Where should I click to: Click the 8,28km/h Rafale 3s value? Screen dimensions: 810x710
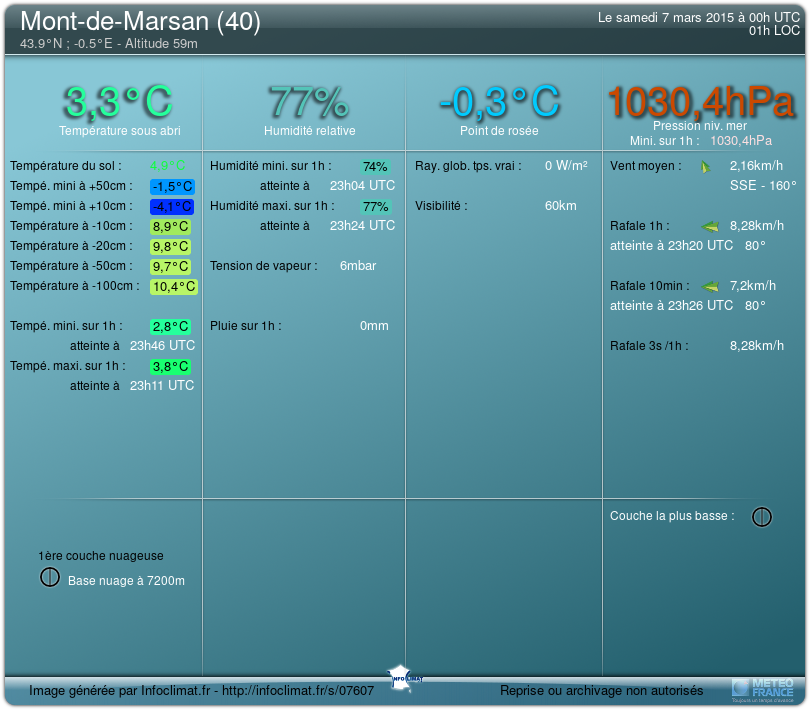(x=757, y=346)
